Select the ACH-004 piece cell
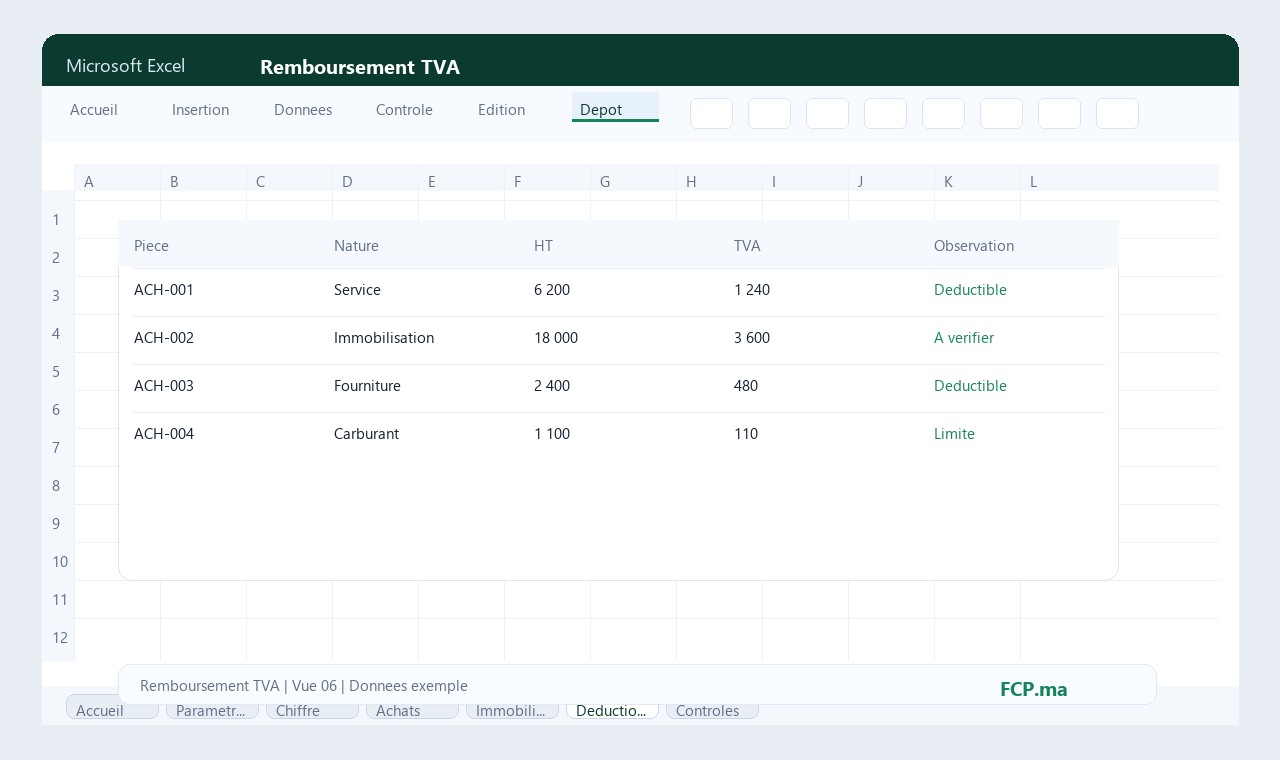Image resolution: width=1280 pixels, height=760 pixels. [x=164, y=434]
